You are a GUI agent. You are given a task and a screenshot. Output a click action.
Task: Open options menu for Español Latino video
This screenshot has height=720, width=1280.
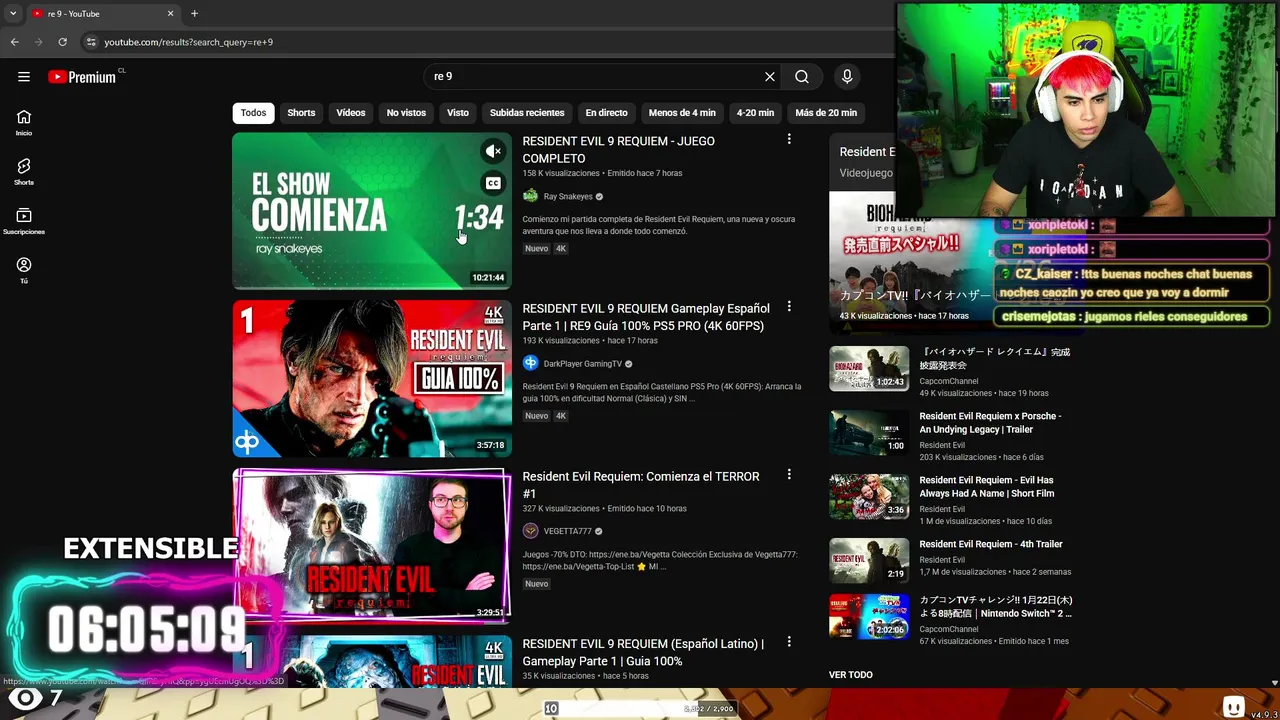click(789, 642)
